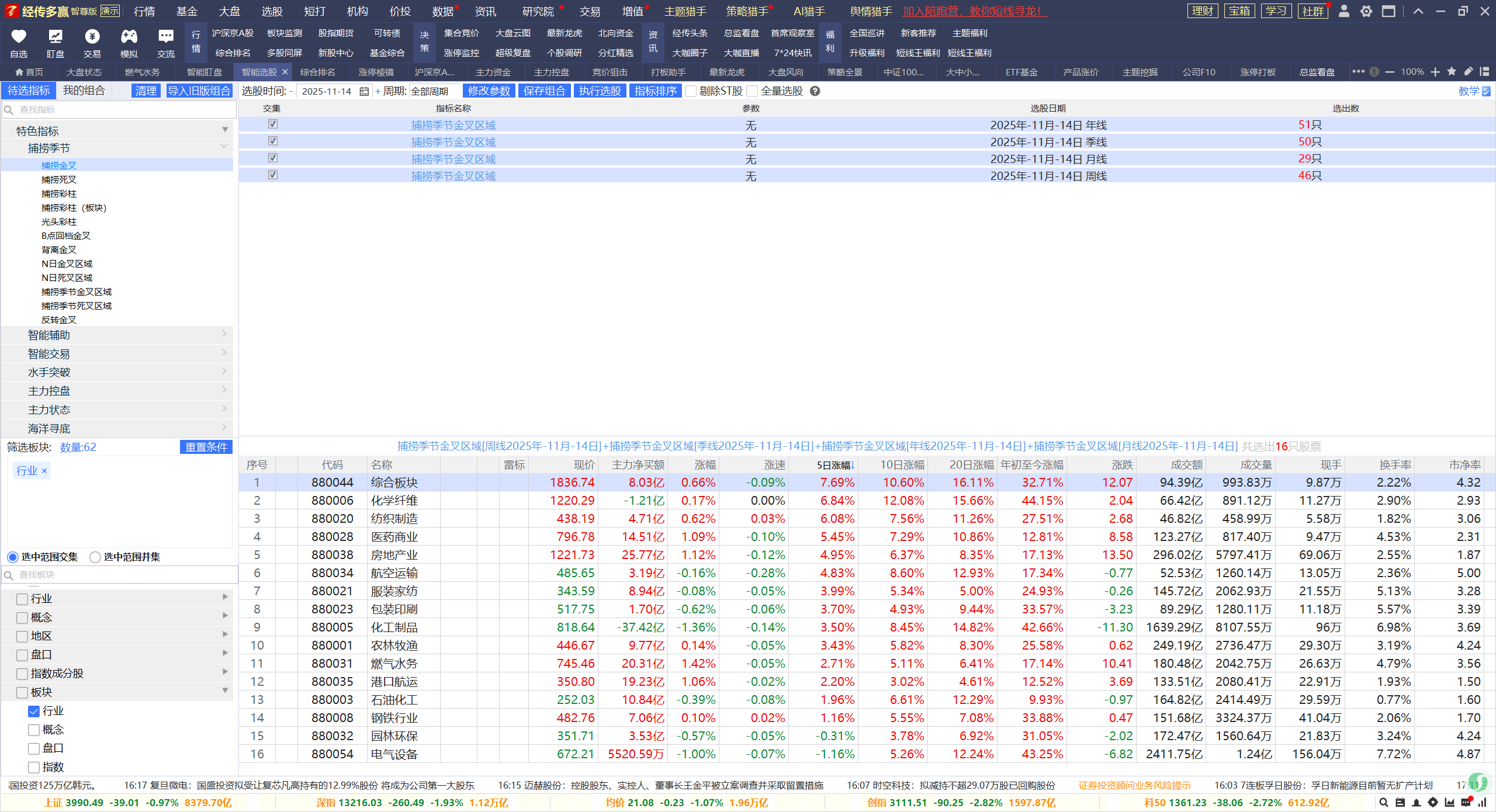Click the calendar icon beside 选股时间
This screenshot has height=812, width=1496.
tap(364, 91)
